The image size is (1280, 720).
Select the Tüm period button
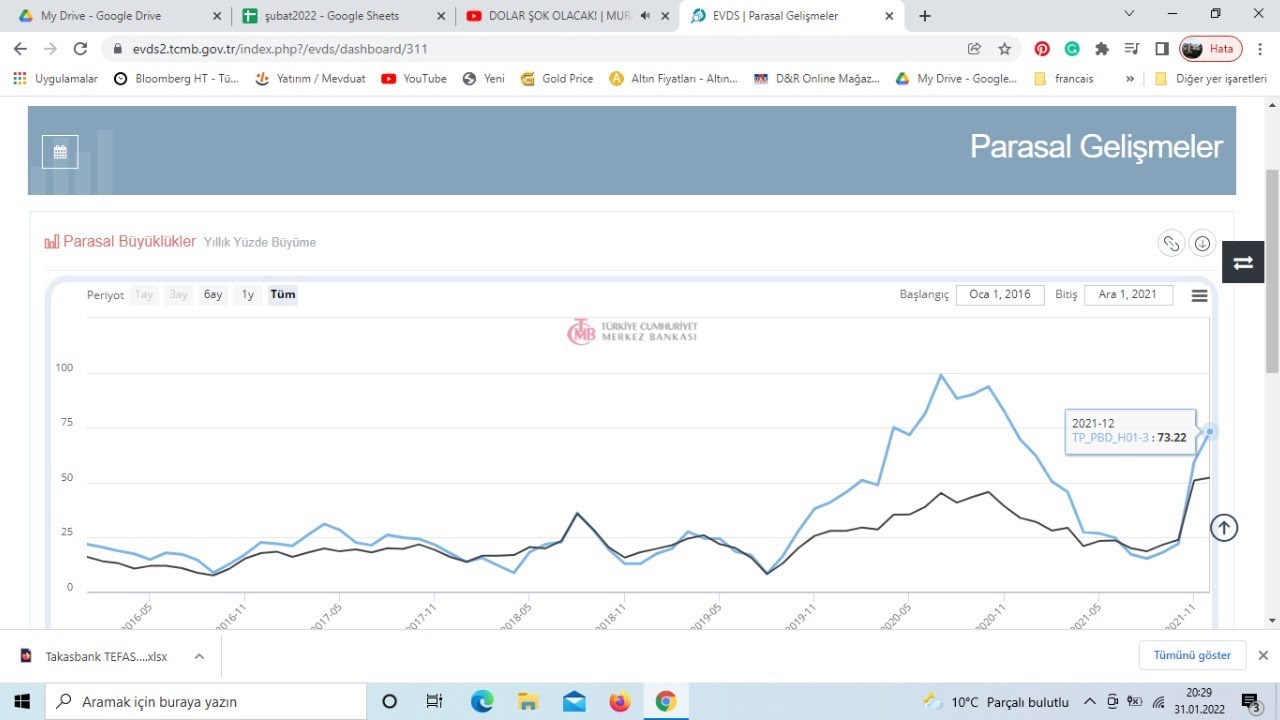(283, 295)
